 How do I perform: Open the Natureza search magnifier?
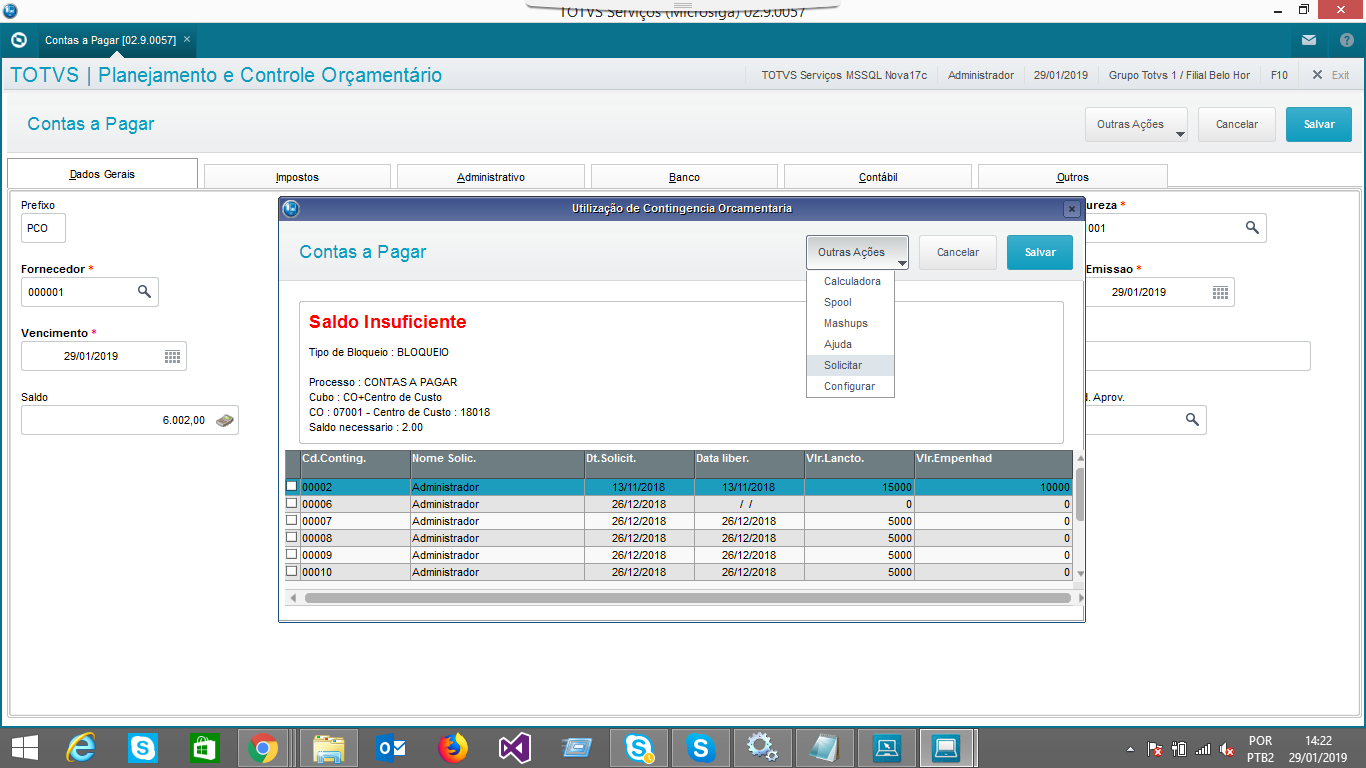pyautogui.click(x=1252, y=228)
